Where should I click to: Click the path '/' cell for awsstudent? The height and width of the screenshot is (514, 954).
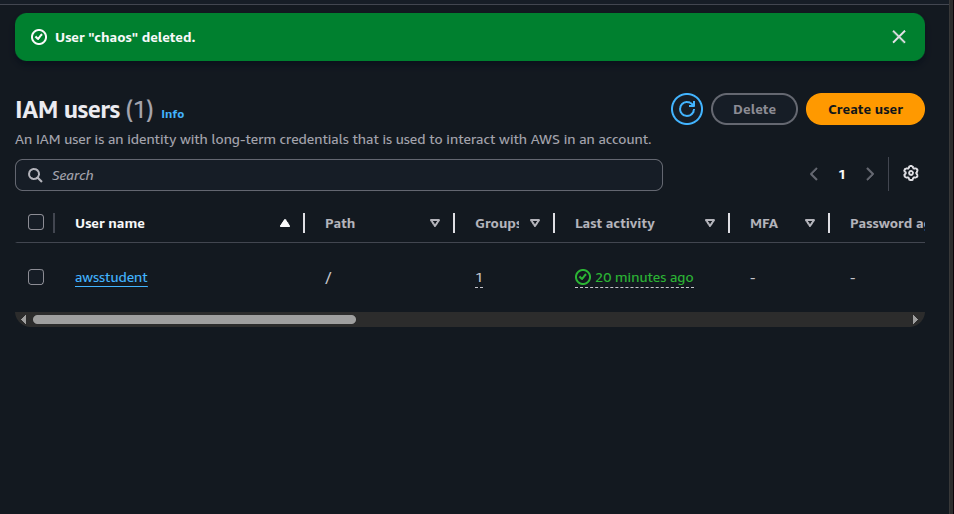(x=328, y=278)
